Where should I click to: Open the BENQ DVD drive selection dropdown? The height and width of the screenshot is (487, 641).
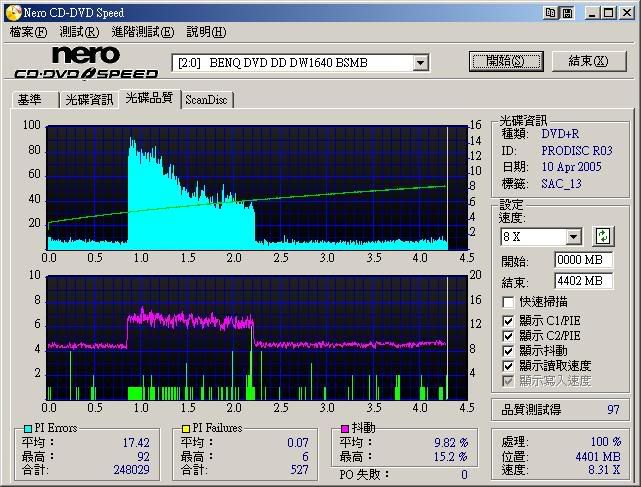[420, 63]
